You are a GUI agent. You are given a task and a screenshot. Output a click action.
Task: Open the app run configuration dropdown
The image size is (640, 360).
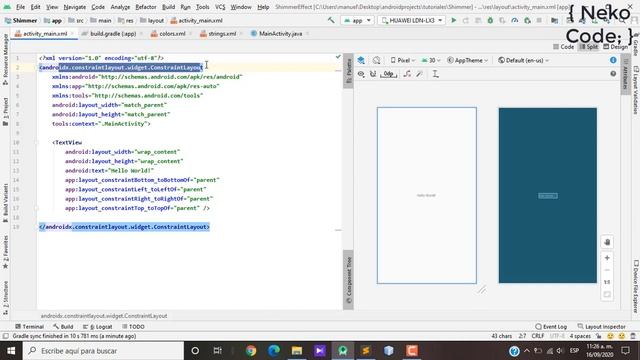[357, 20]
